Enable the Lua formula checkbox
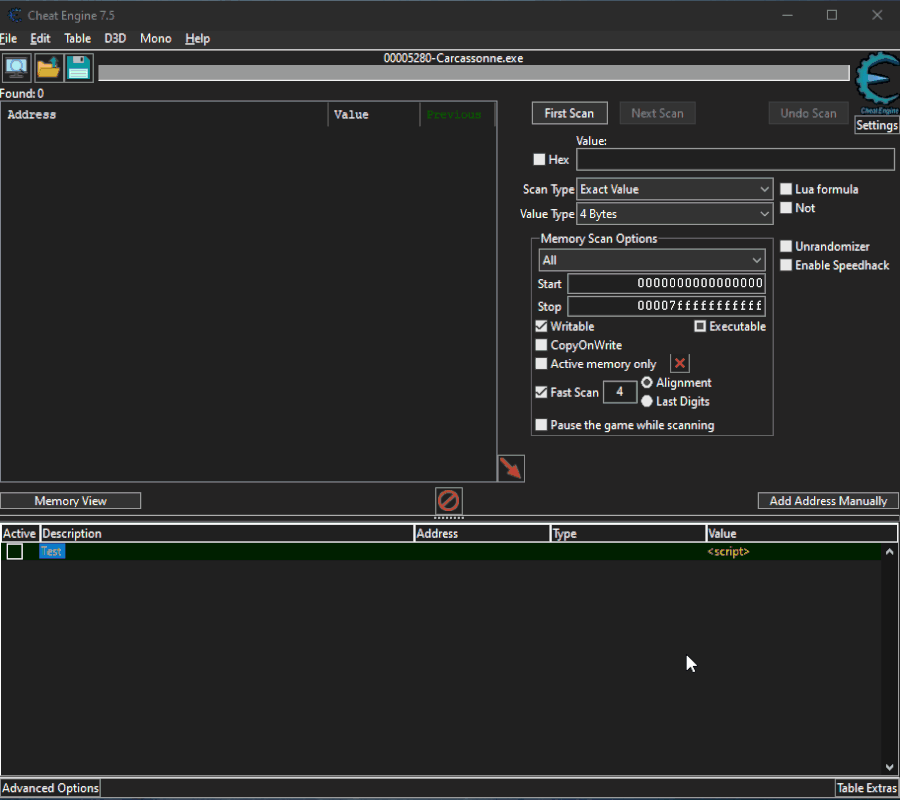The image size is (900, 800). [x=786, y=189]
